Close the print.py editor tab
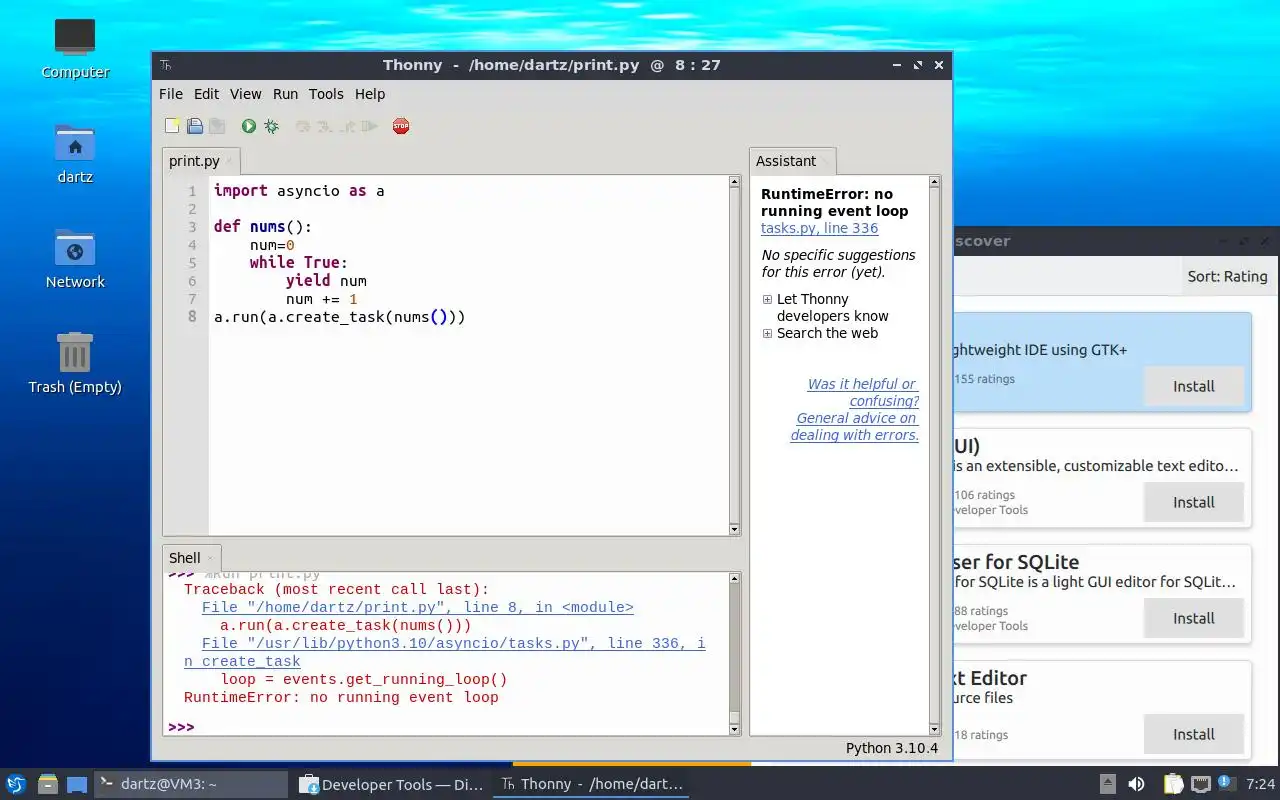Viewport: 1280px width, 800px height. tap(229, 161)
